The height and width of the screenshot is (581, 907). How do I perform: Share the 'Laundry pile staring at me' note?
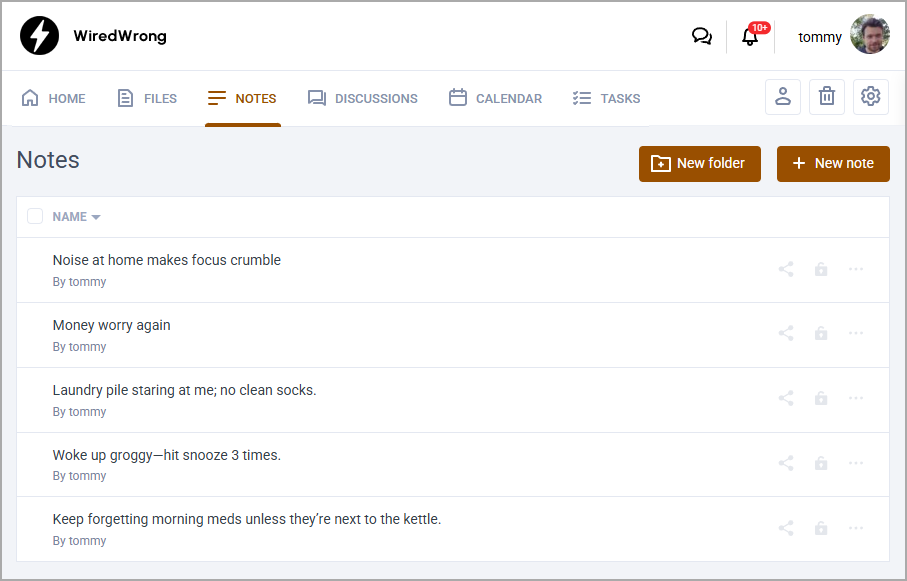coord(786,399)
